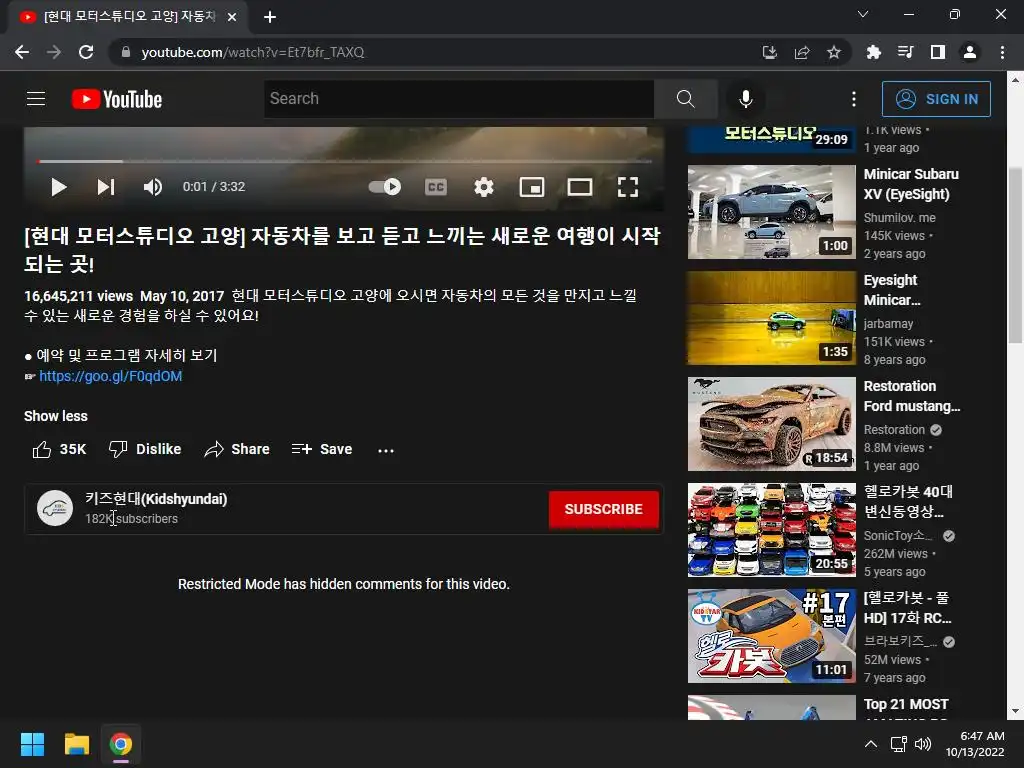
Task: Open the 29:09 video thumbnail
Action: pyautogui.click(x=771, y=140)
